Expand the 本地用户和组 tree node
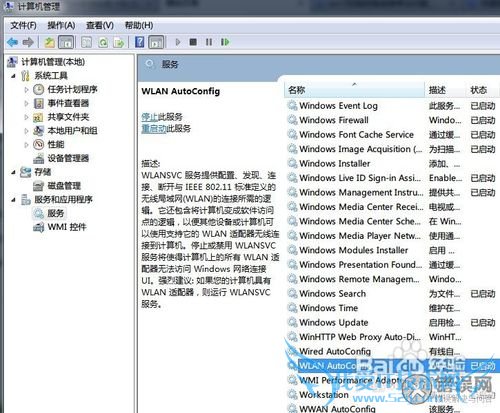Viewport: 500px width, 413px height. pyautogui.click(x=26, y=131)
